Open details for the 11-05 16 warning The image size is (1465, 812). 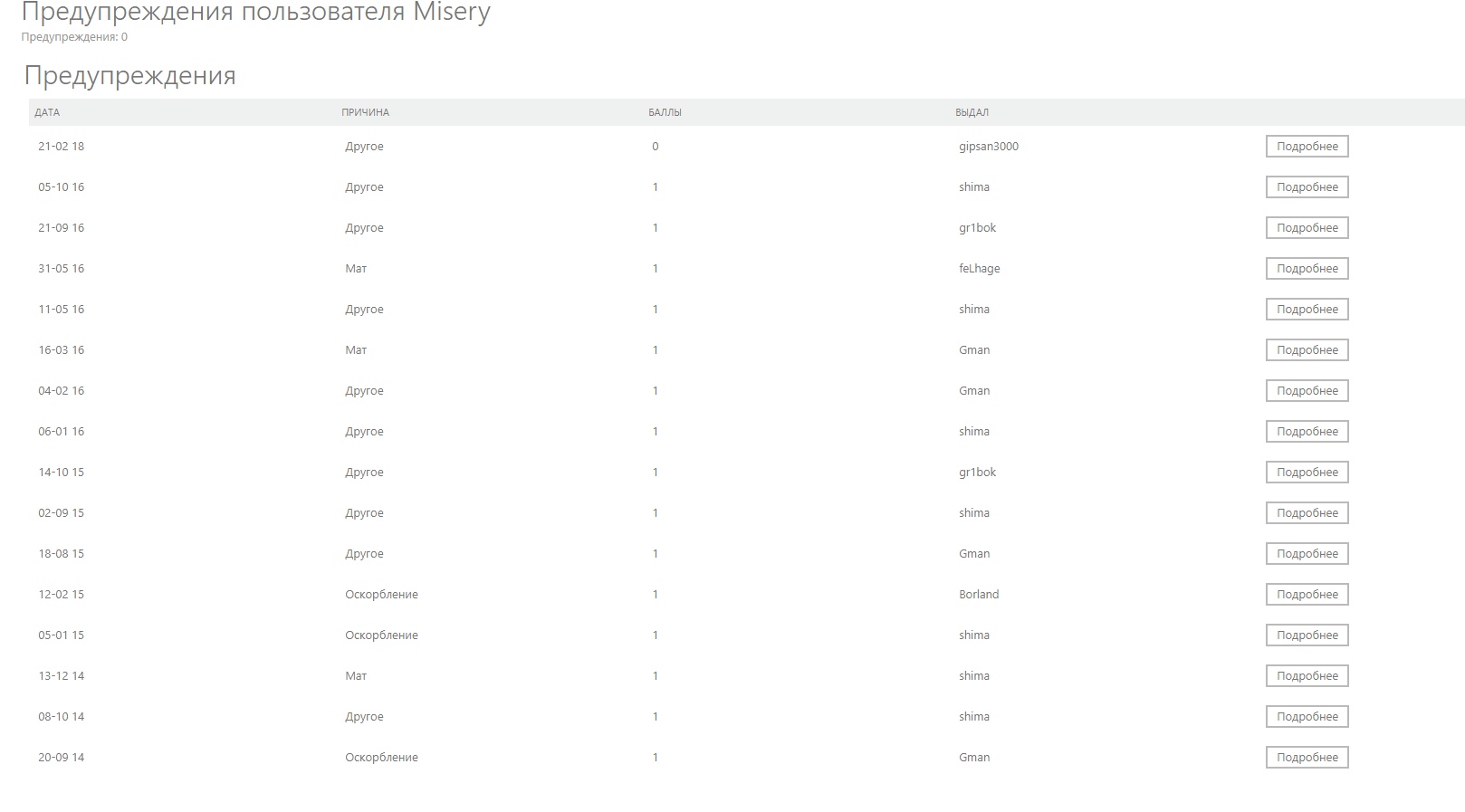pyautogui.click(x=1307, y=310)
